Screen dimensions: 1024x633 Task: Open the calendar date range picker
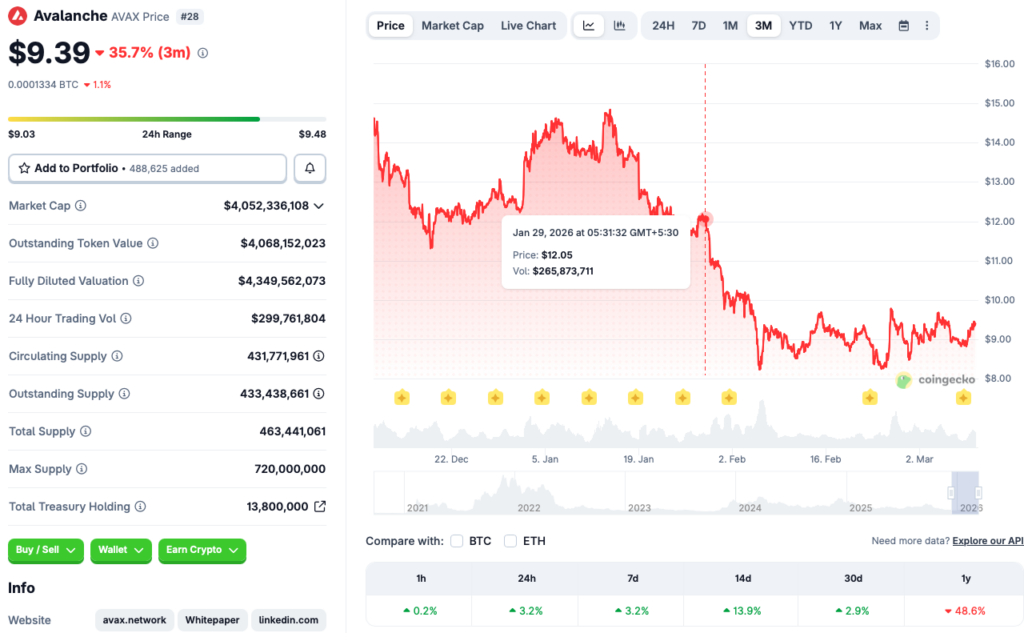904,25
